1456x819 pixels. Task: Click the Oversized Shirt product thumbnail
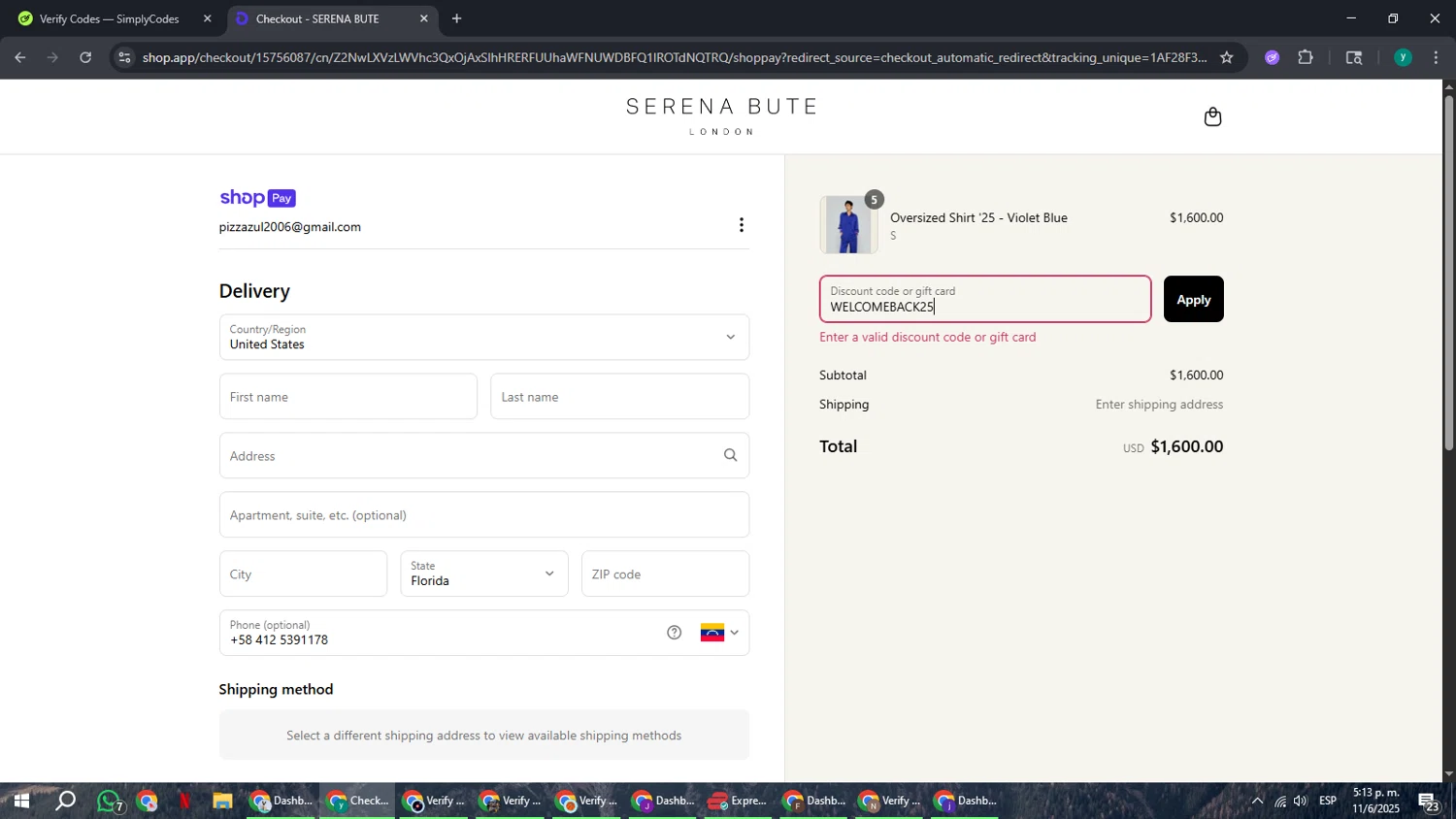click(848, 225)
